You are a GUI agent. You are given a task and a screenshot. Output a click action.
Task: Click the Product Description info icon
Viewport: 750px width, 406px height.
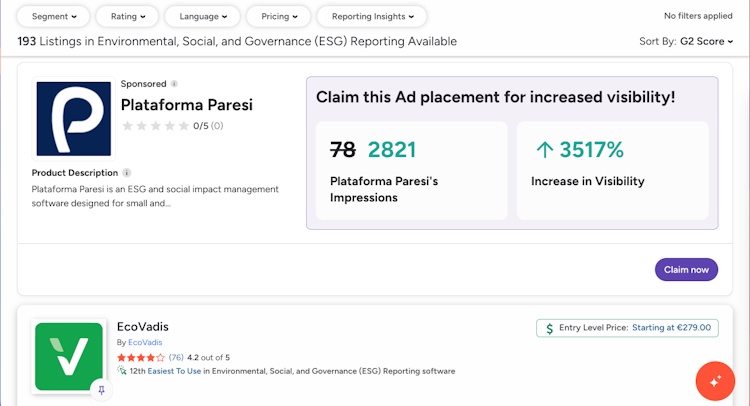coord(126,173)
